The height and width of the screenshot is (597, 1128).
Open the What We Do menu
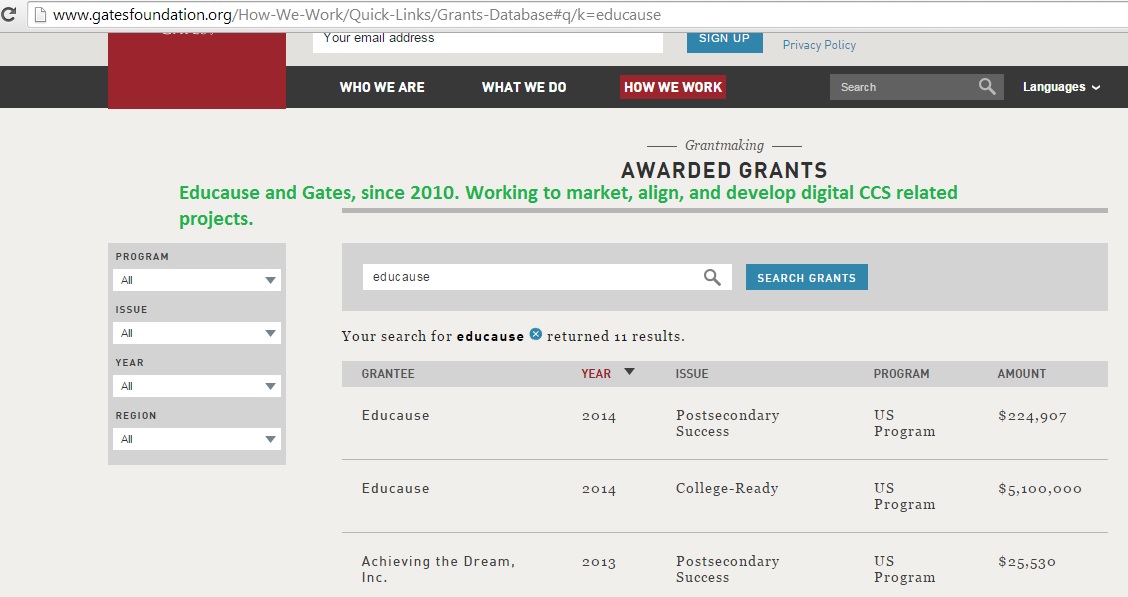coord(524,87)
